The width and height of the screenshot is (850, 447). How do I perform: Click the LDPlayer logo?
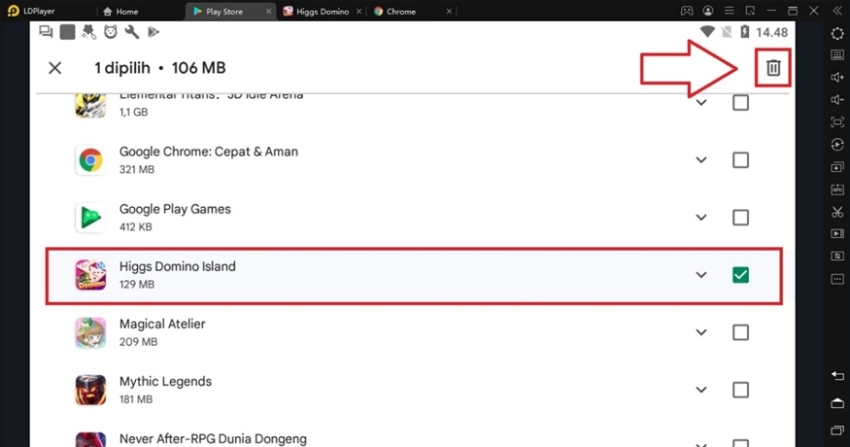pyautogui.click(x=14, y=11)
